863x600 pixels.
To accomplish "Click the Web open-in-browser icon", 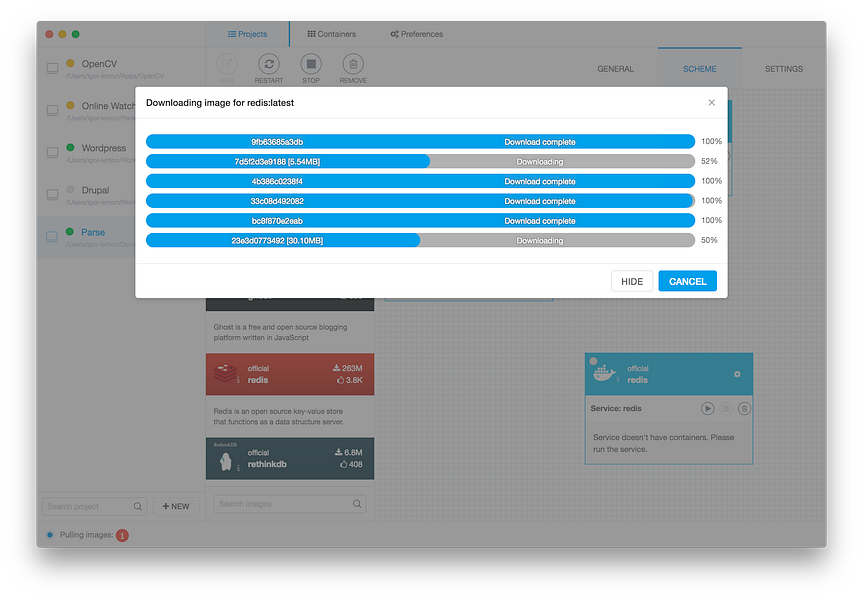I will (x=227, y=64).
